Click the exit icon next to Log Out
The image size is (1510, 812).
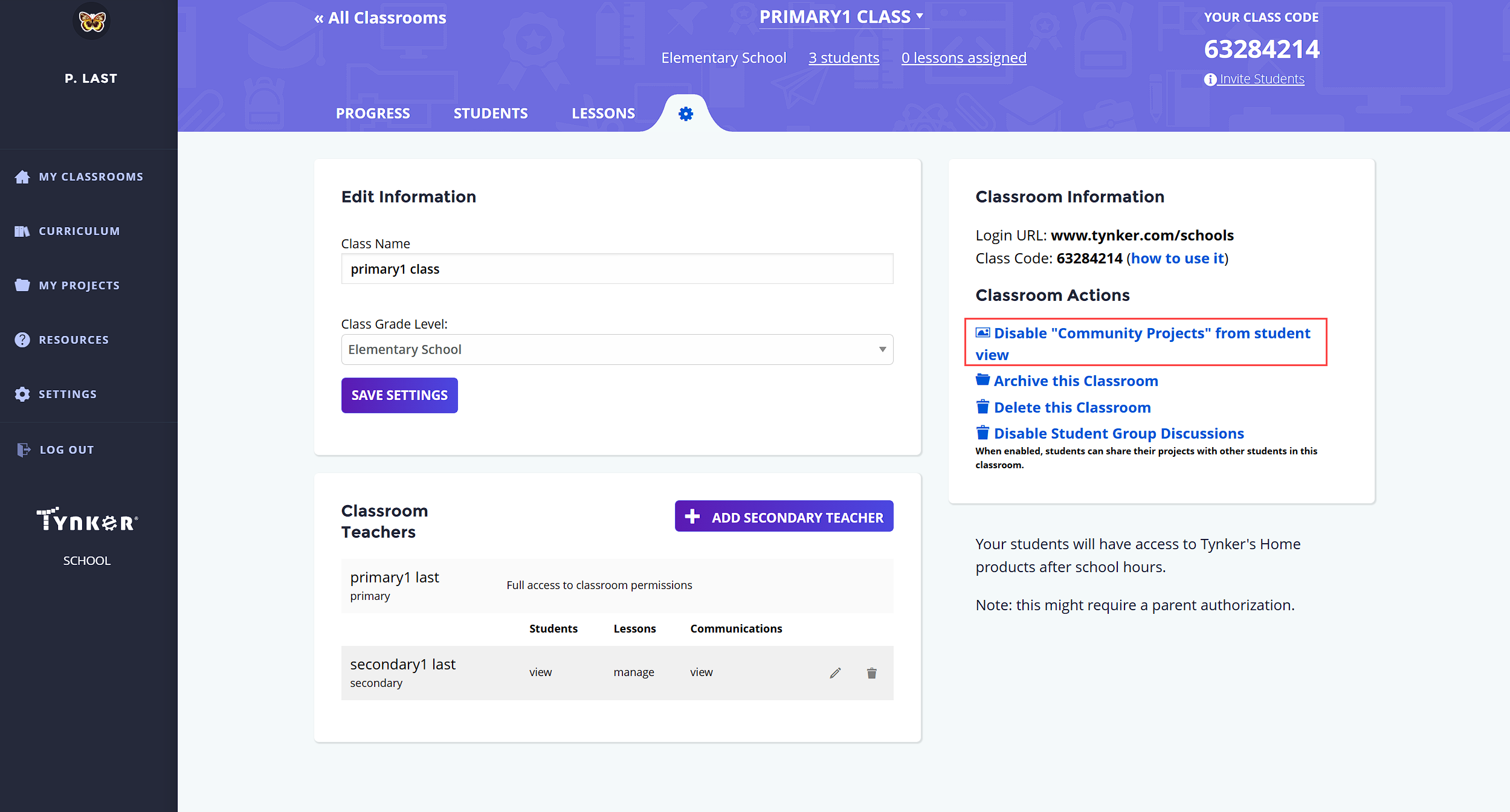(23, 449)
